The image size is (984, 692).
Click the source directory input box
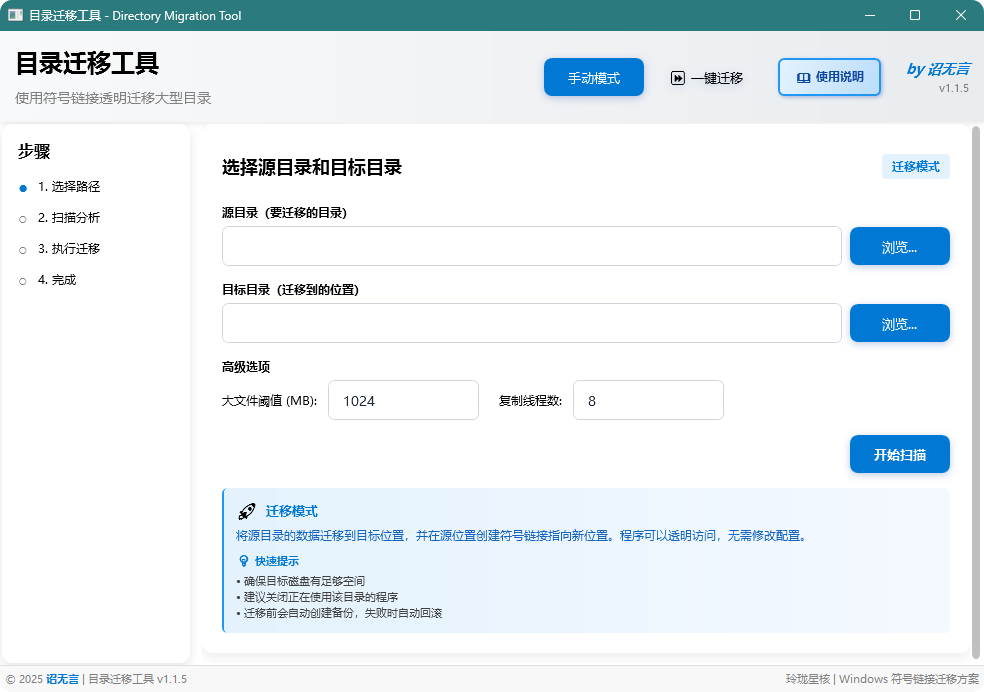coord(530,246)
